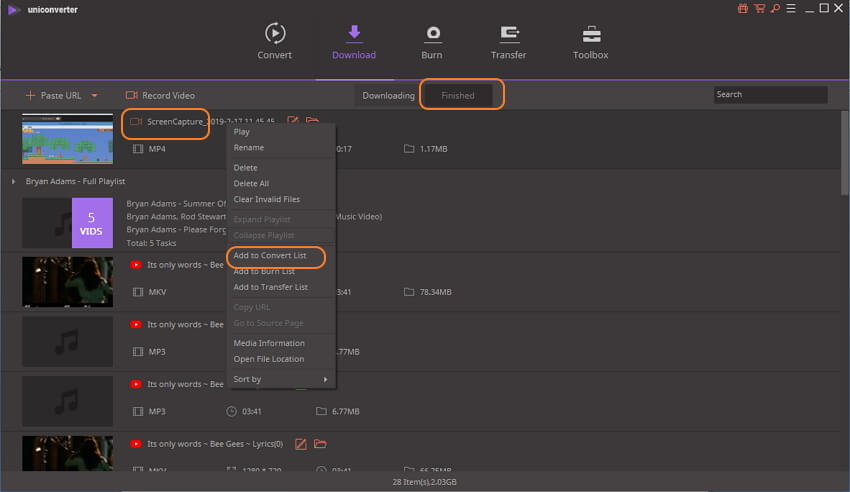This screenshot has width=850, height=492.
Task: Click 'Total: 5 Tasks' text
Action: coord(151,243)
